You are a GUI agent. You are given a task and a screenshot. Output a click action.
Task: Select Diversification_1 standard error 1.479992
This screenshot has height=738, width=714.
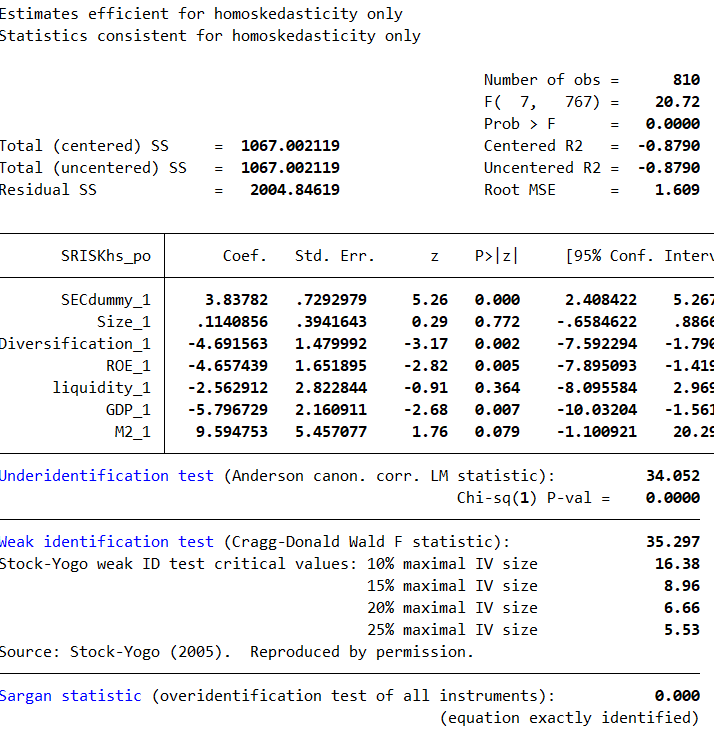pyautogui.click(x=331, y=344)
